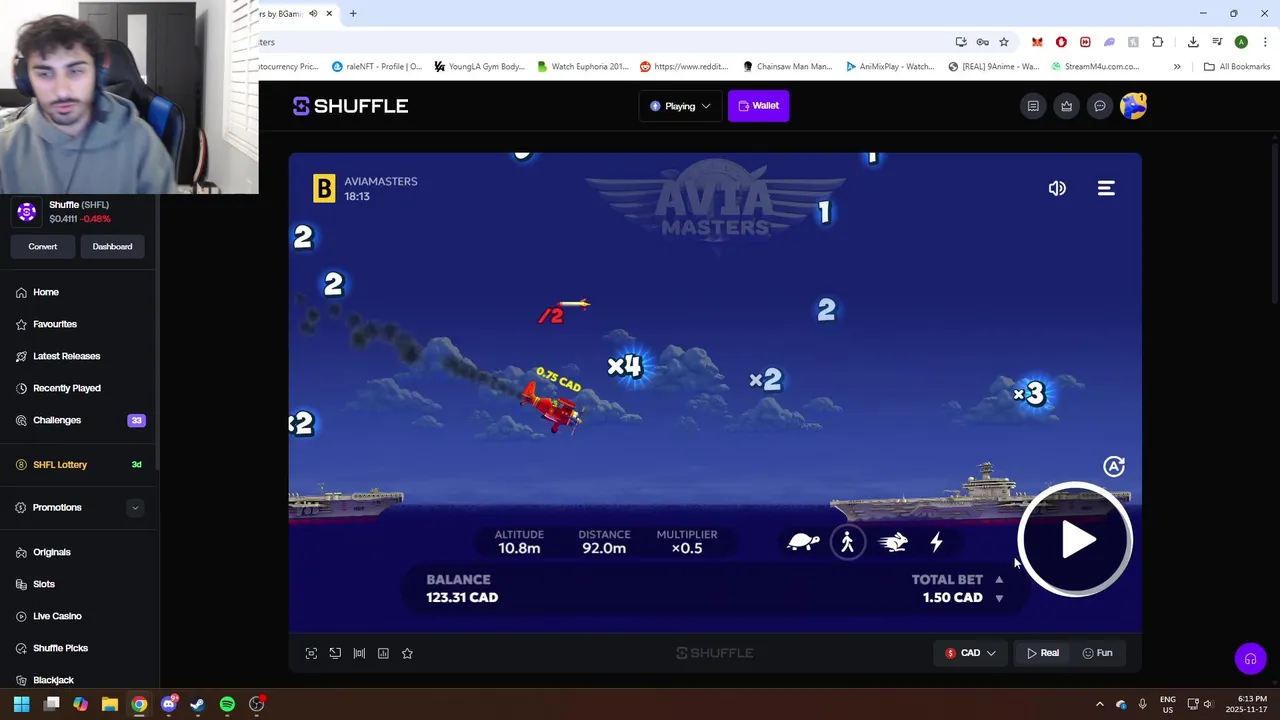Open Favourites in sidebar

click(55, 324)
